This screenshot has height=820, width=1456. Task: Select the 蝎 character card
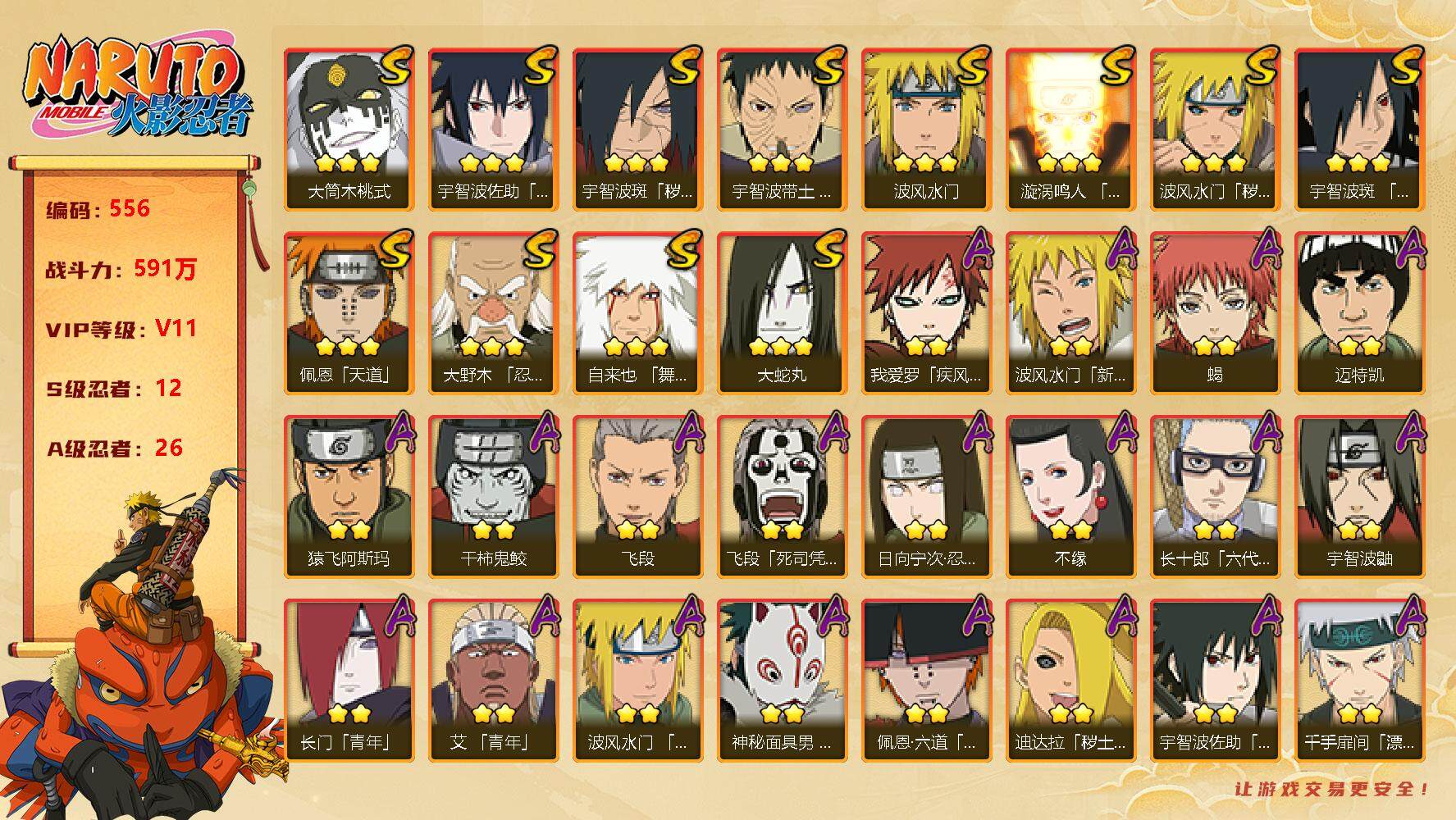pyautogui.click(x=1215, y=313)
